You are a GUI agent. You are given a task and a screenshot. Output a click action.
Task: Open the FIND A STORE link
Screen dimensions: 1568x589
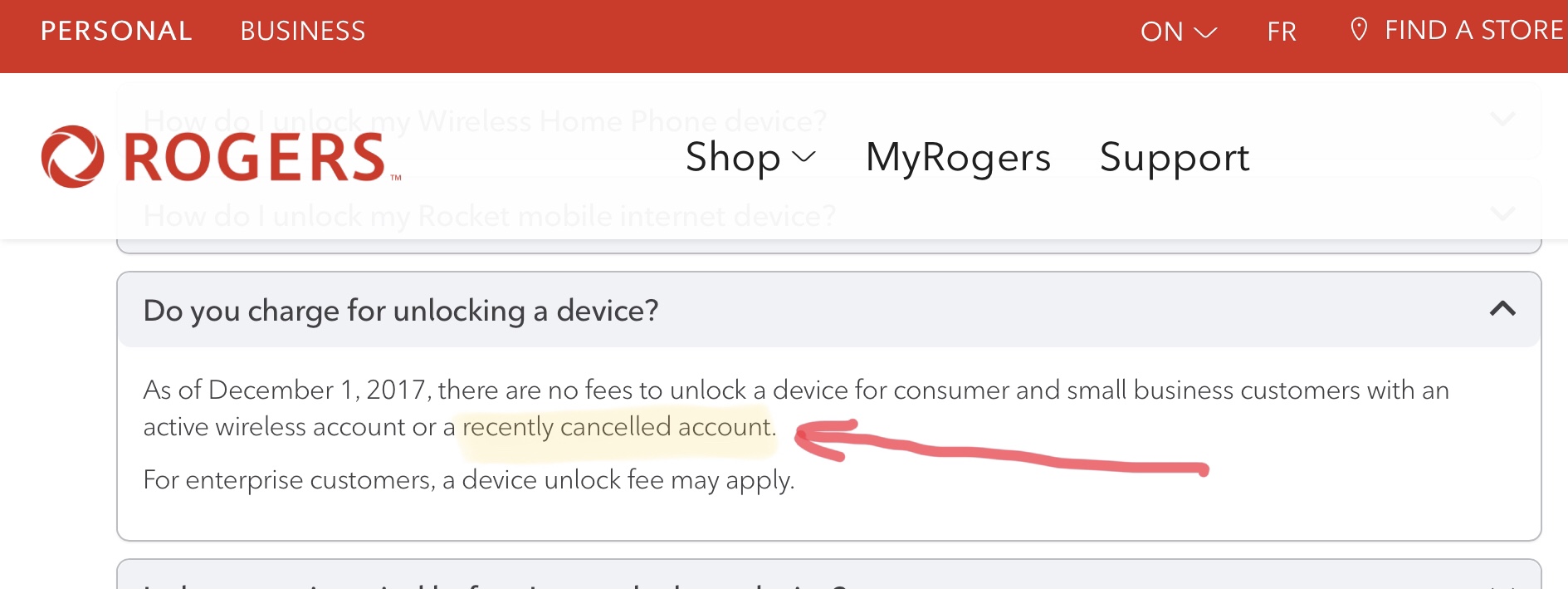click(1473, 30)
